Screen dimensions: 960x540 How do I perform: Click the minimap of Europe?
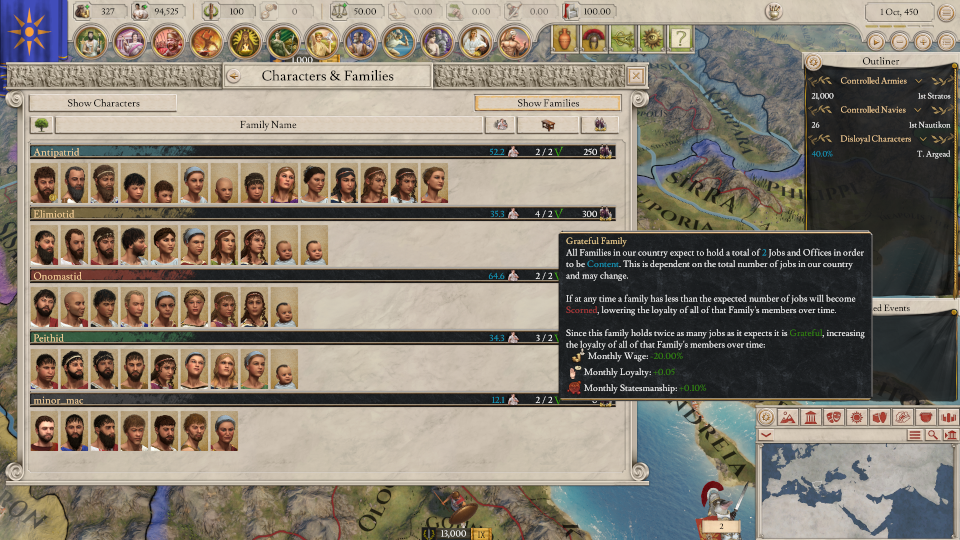coord(856,491)
